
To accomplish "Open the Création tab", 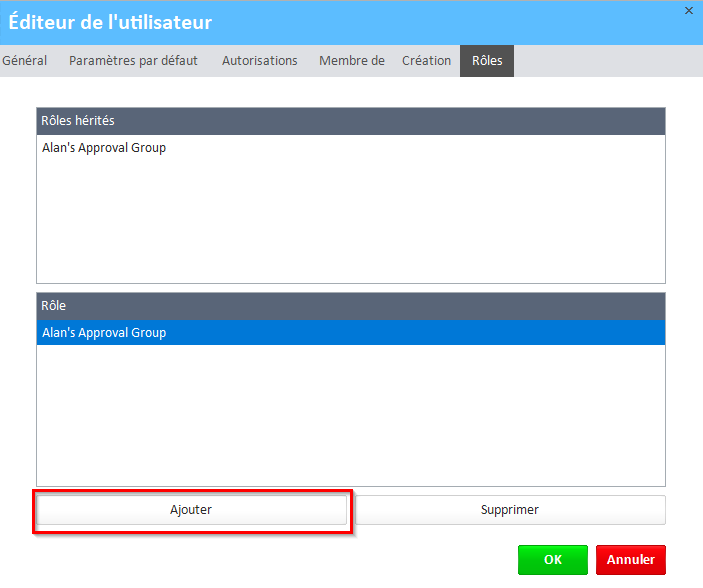I will [426, 61].
